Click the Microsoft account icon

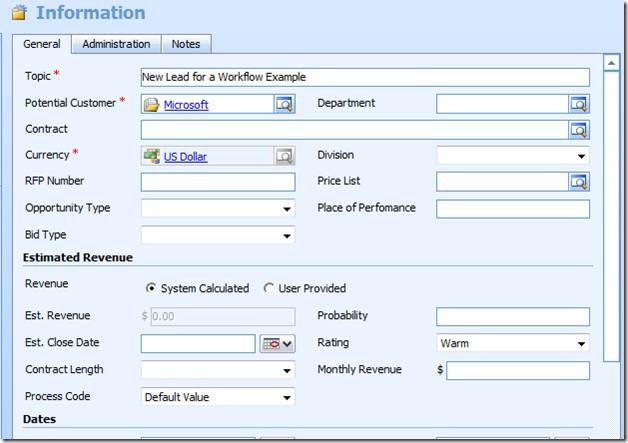click(x=152, y=104)
